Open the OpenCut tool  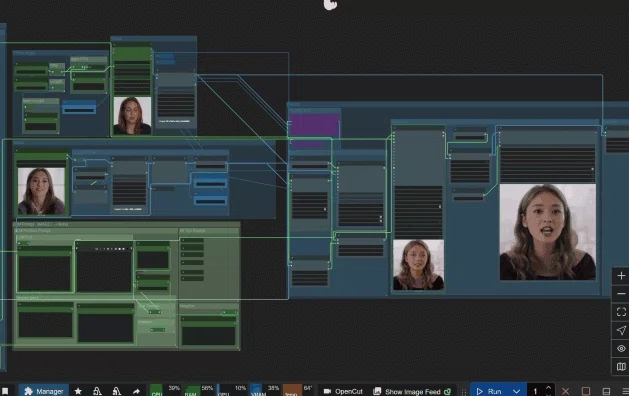coord(343,391)
